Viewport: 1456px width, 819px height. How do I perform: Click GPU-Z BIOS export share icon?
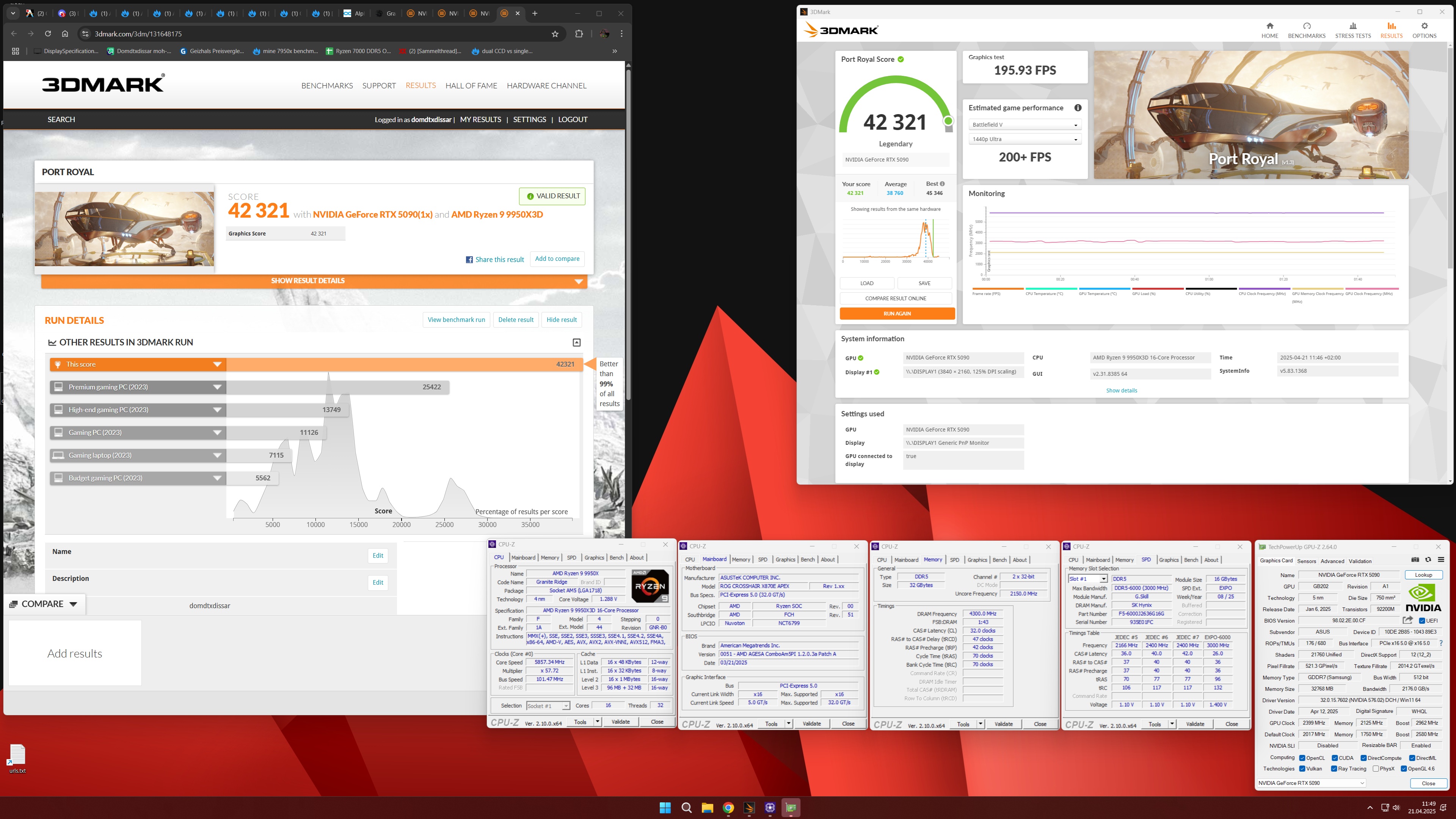(x=1407, y=620)
